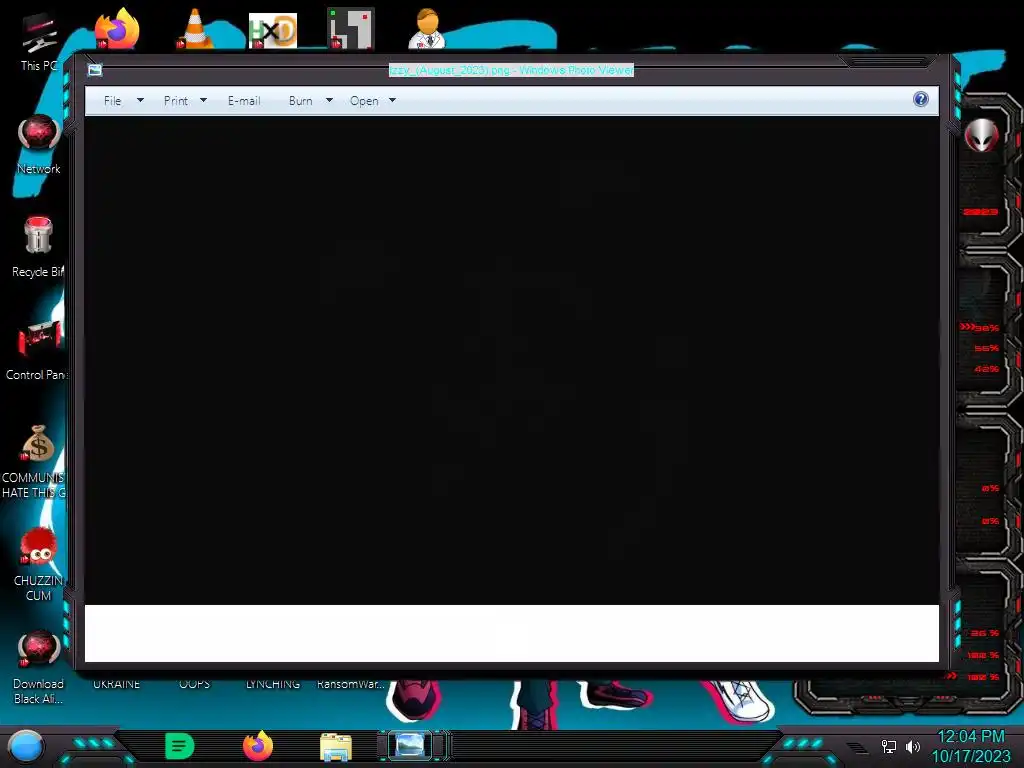The width and height of the screenshot is (1024, 768).
Task: Open Firefox from the taskbar
Action: [258, 746]
